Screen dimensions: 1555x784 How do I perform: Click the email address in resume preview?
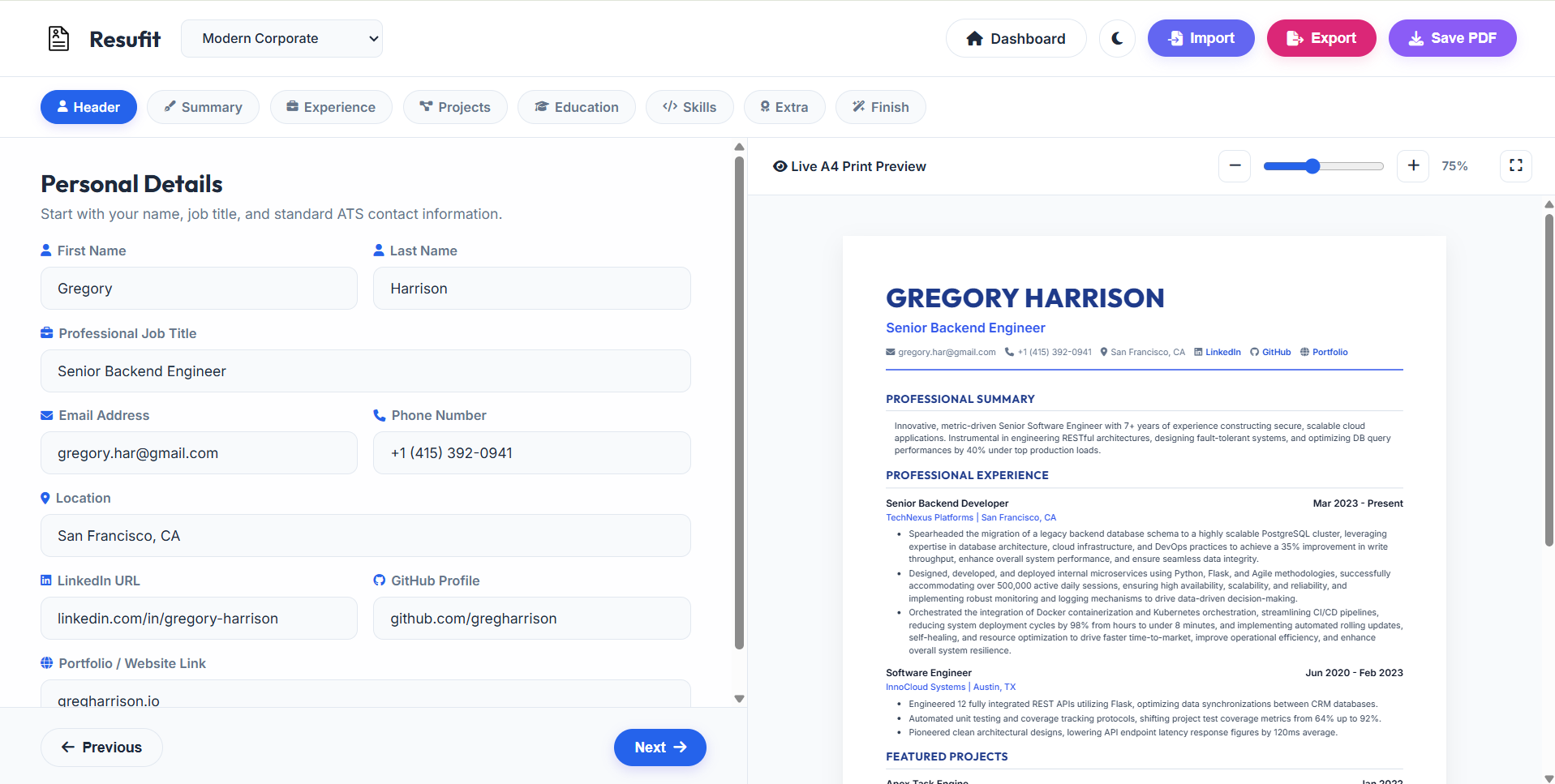pyautogui.click(x=947, y=352)
